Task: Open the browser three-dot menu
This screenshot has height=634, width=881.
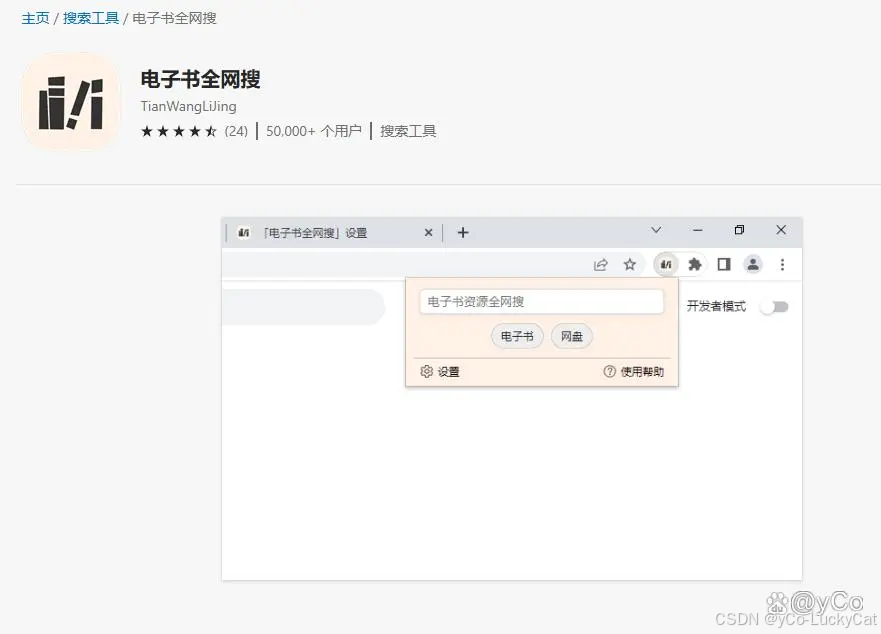Action: [782, 265]
